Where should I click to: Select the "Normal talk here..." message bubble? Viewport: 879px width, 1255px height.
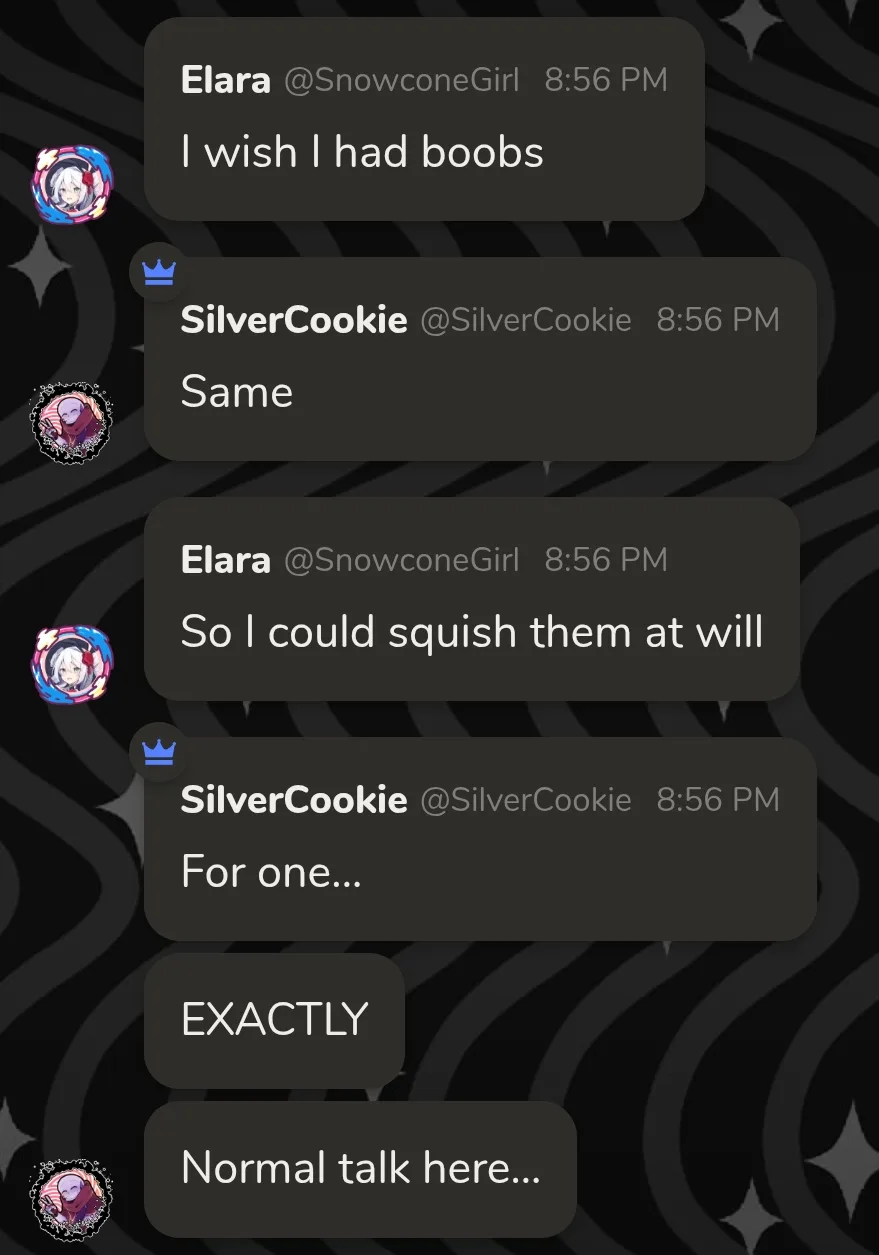point(361,1169)
